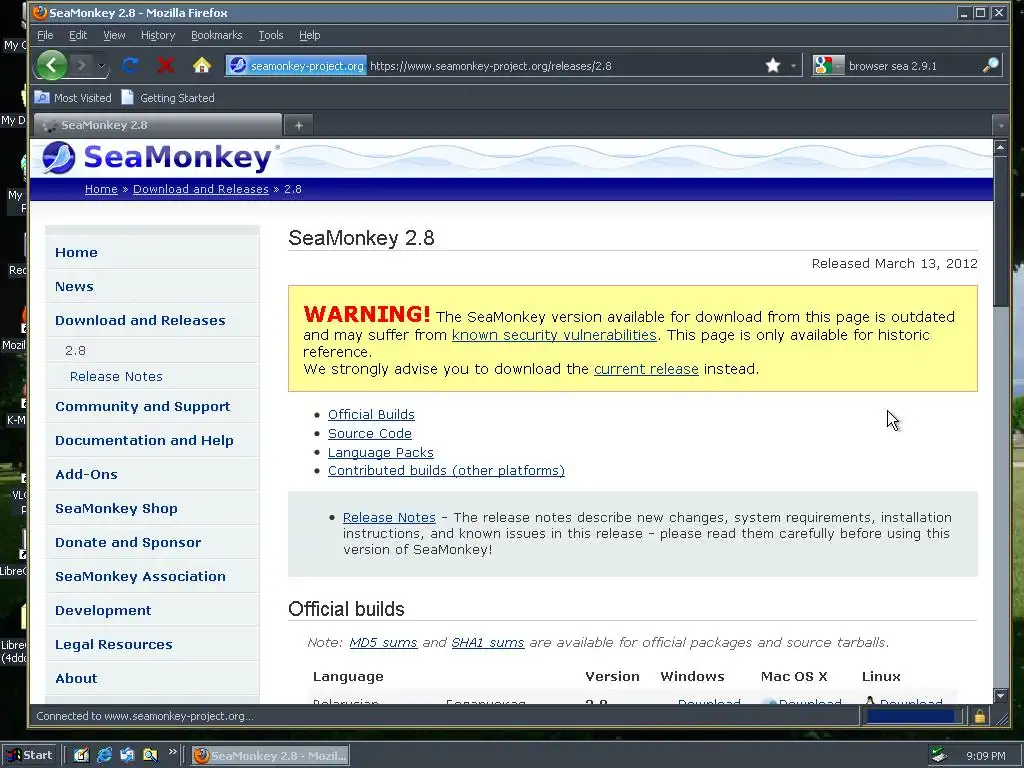Click the Getting Started bookmark

[x=168, y=98]
